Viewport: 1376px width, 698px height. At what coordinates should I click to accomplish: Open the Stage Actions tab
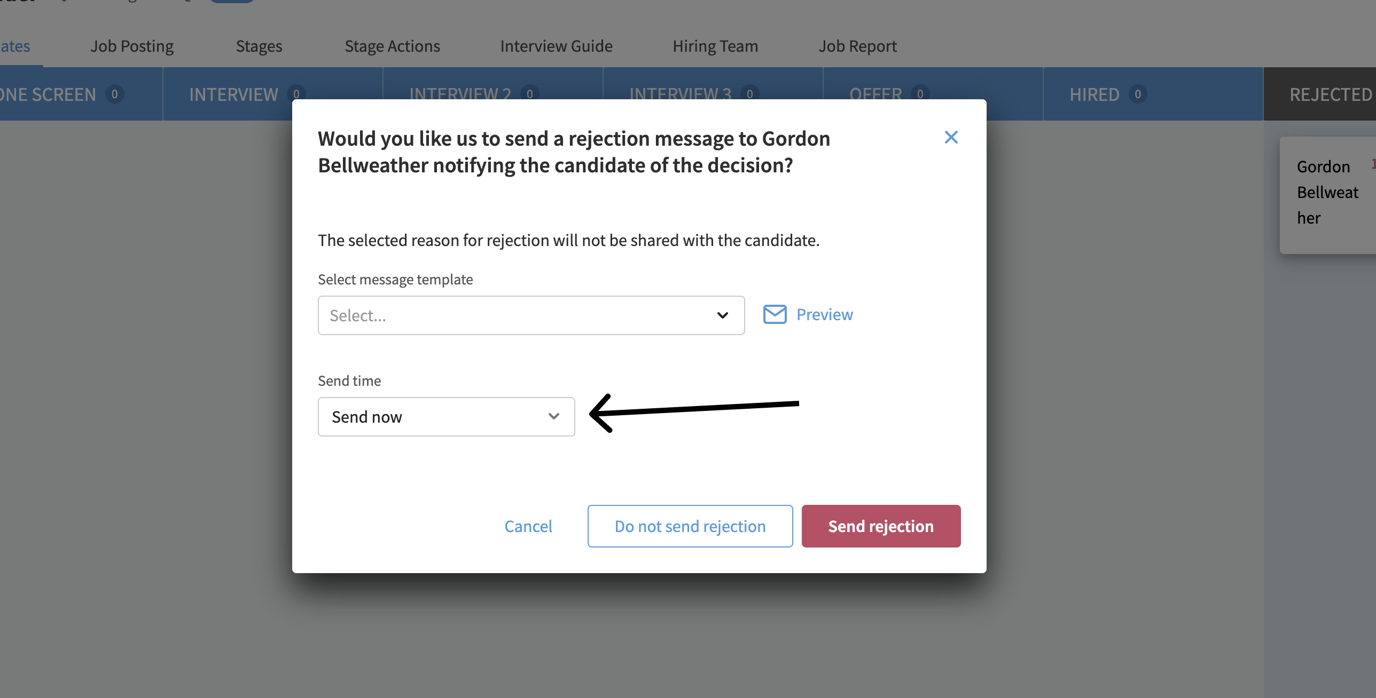(x=392, y=46)
